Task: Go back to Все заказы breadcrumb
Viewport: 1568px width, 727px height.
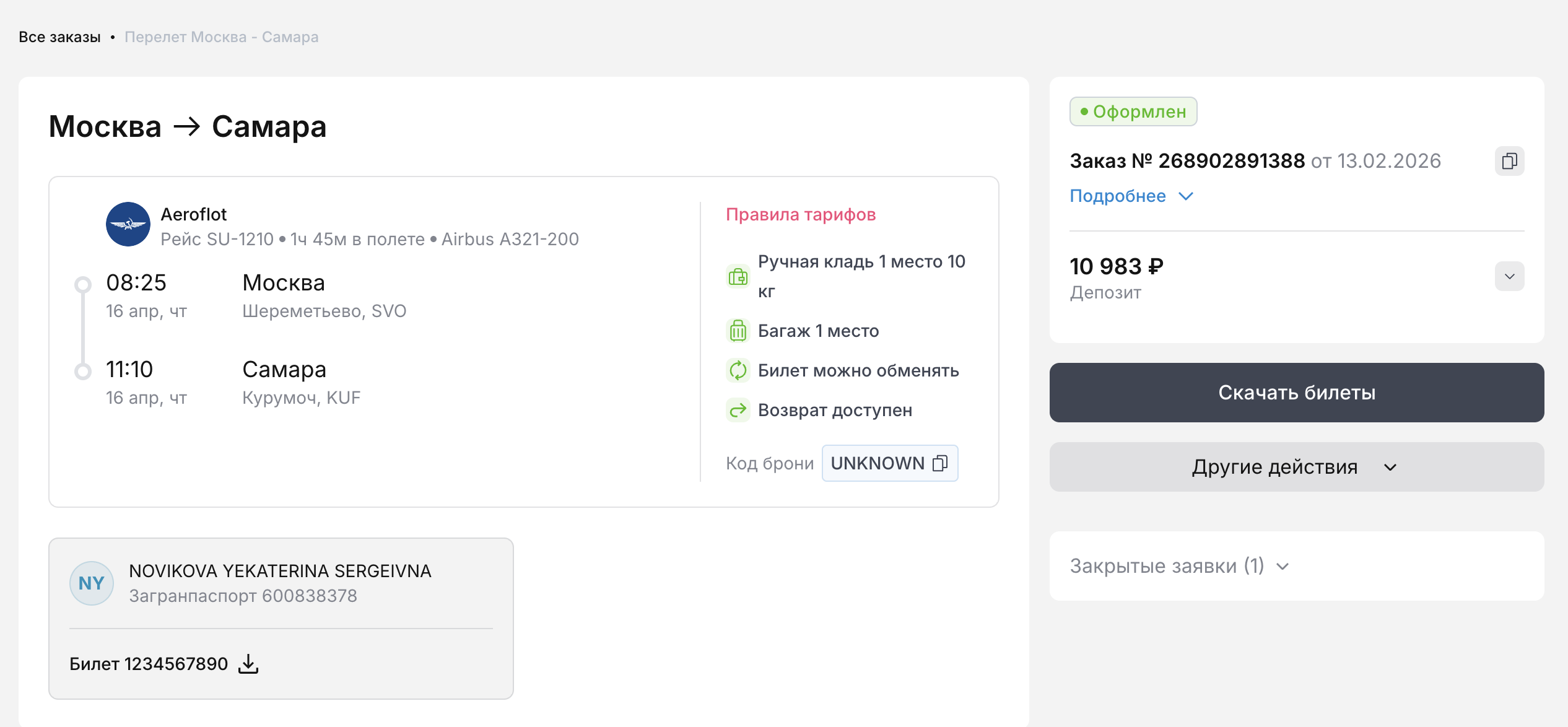Action: (x=59, y=37)
